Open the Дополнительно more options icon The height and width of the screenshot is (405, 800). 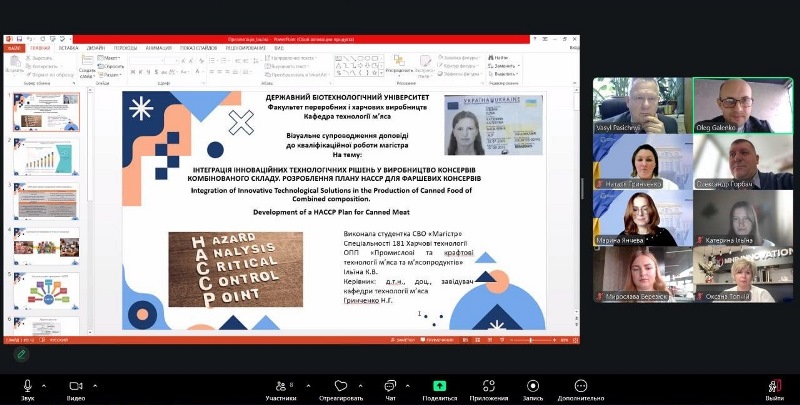click(581, 386)
